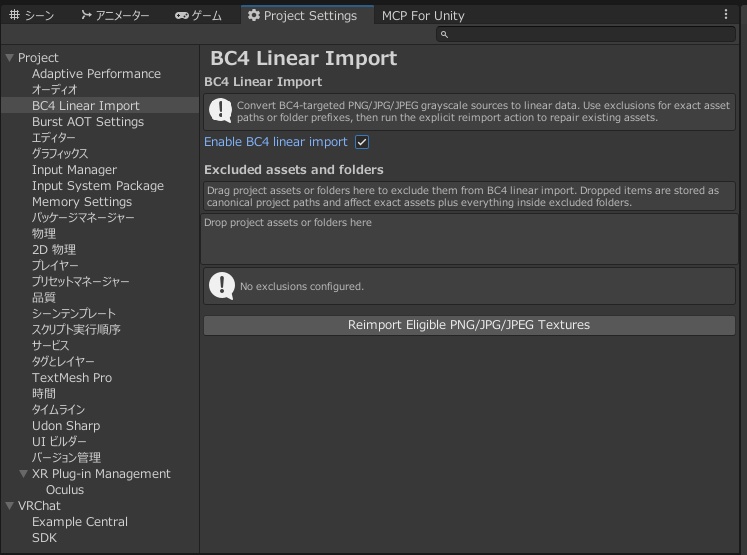Screen dimensions: 747x555
Task: Open Example Central settings
Action: [80, 522]
